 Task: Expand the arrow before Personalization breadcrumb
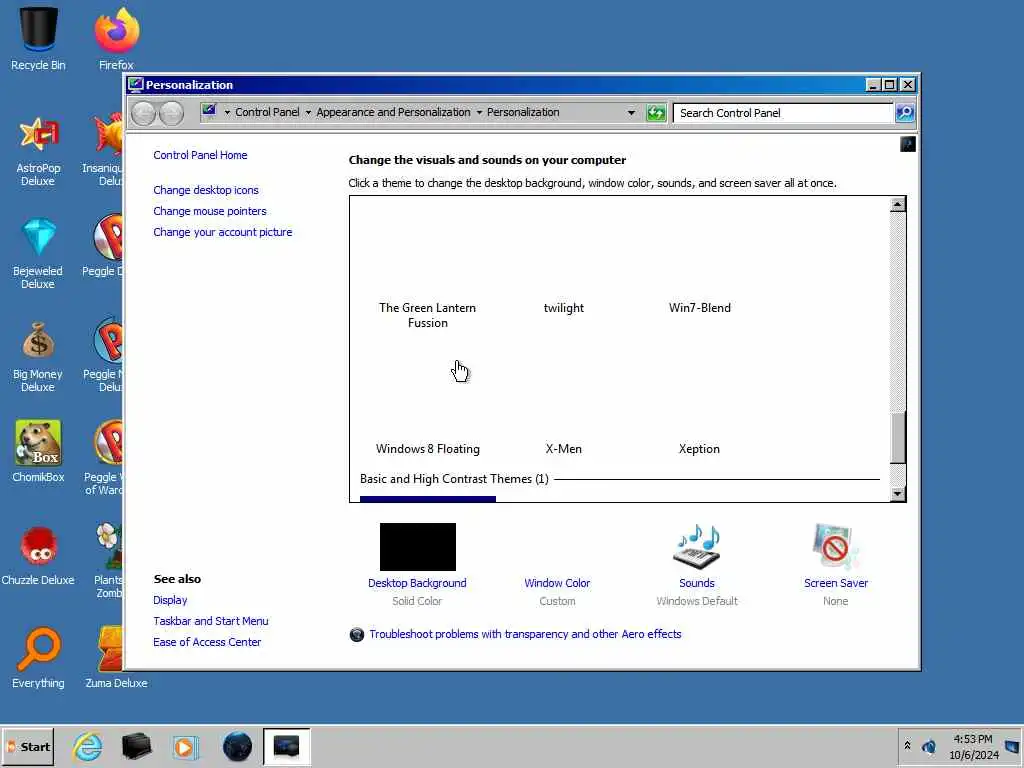tap(479, 113)
